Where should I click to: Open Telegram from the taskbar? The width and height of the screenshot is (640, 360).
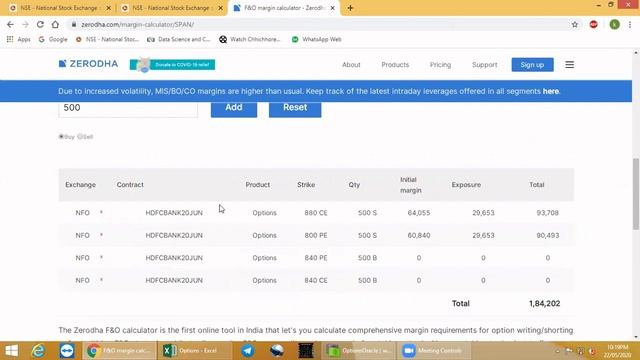[247, 351]
